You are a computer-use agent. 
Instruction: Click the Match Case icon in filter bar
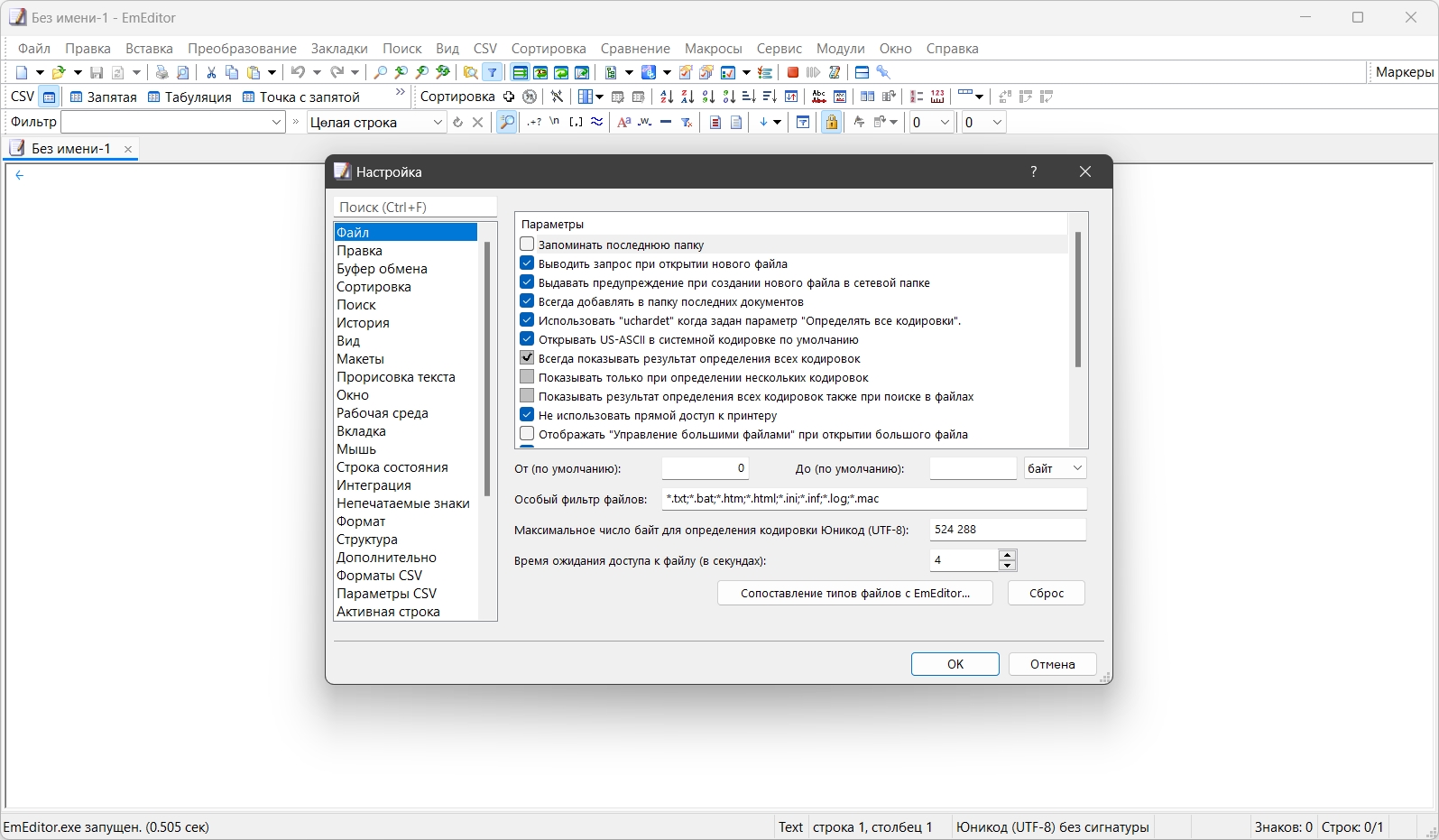pyautogui.click(x=623, y=122)
